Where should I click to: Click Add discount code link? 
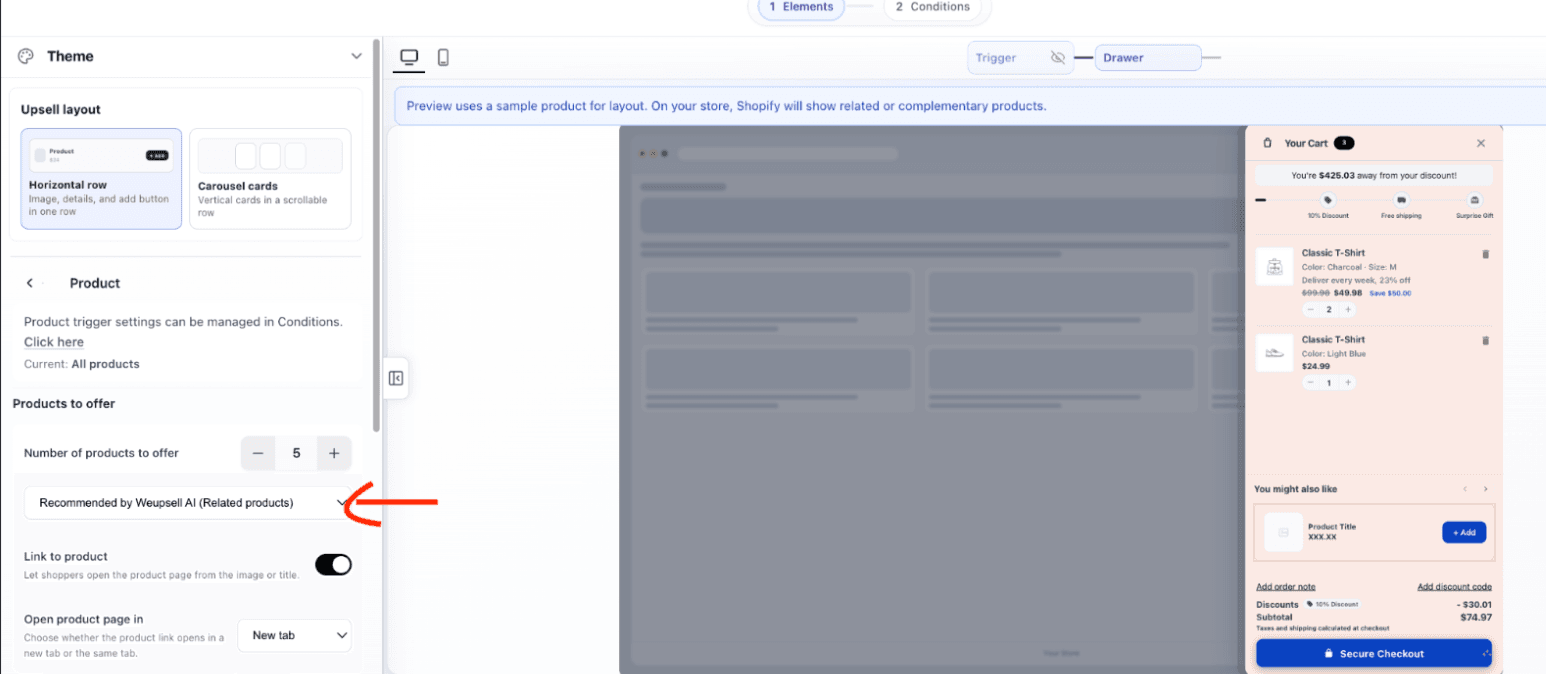click(x=1454, y=587)
